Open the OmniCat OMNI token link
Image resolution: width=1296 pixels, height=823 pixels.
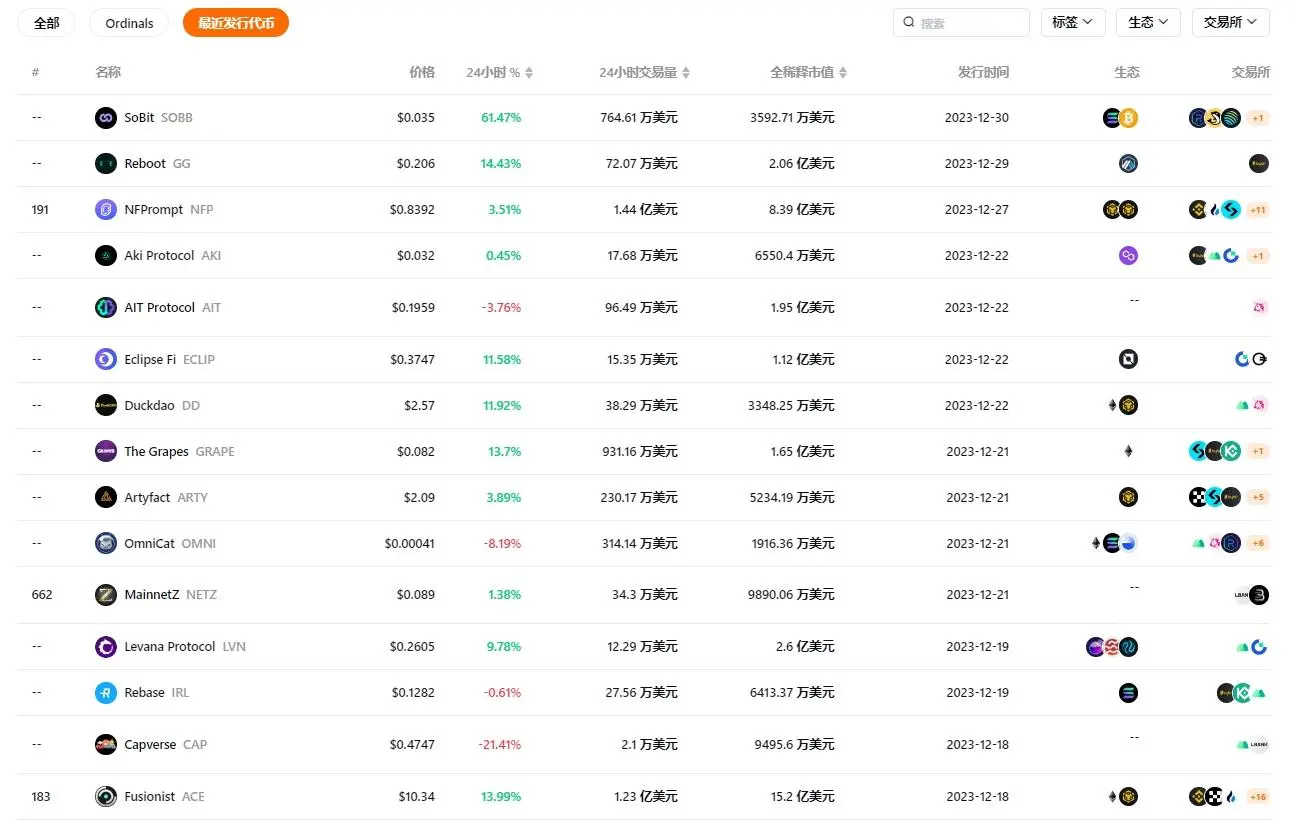(x=170, y=544)
